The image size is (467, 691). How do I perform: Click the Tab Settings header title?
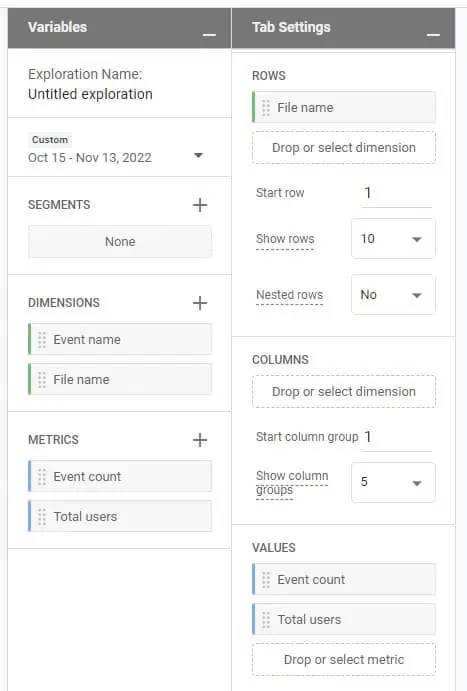pyautogui.click(x=291, y=27)
